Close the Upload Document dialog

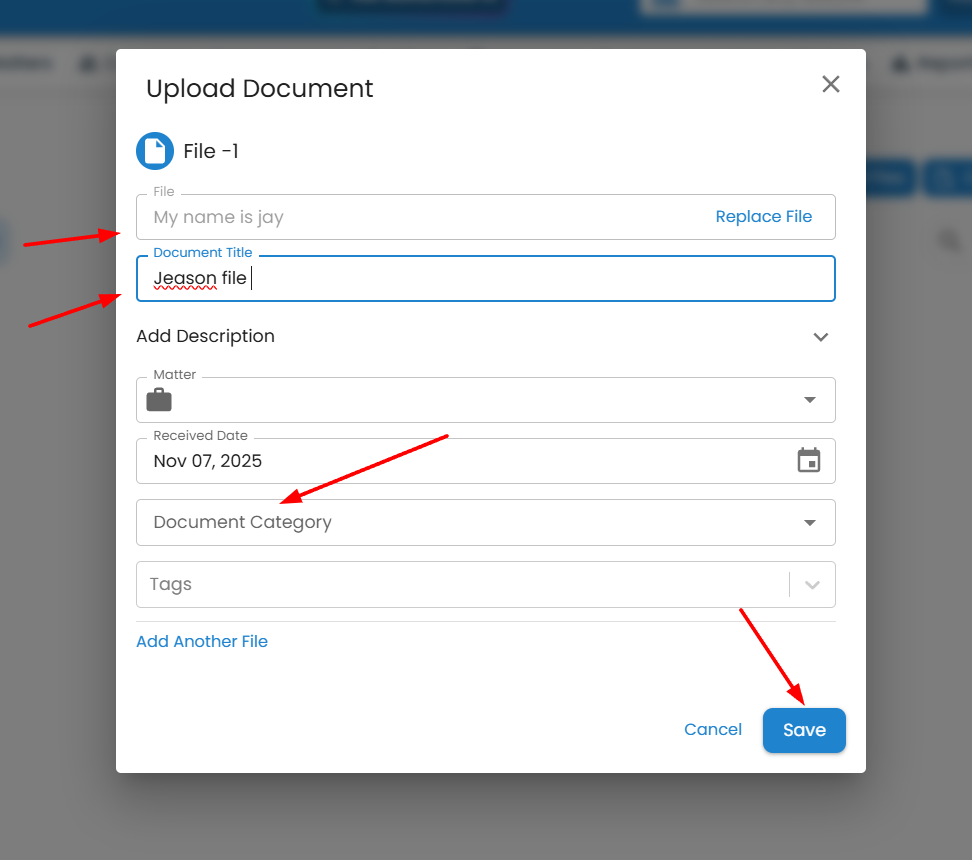[830, 85]
